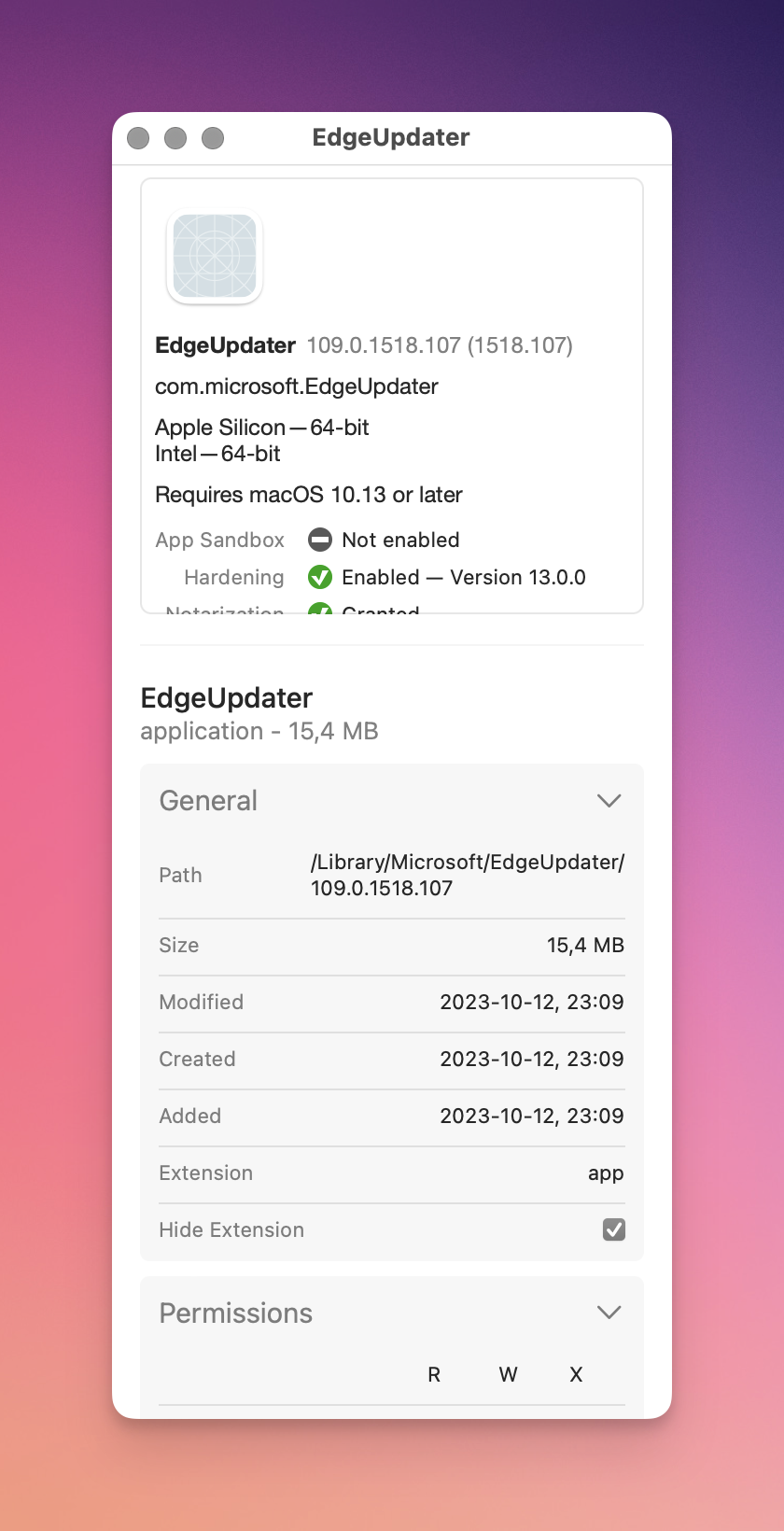The image size is (784, 1531).
Task: Click the EdgeUpdater placeholder app icon
Action: point(215,256)
